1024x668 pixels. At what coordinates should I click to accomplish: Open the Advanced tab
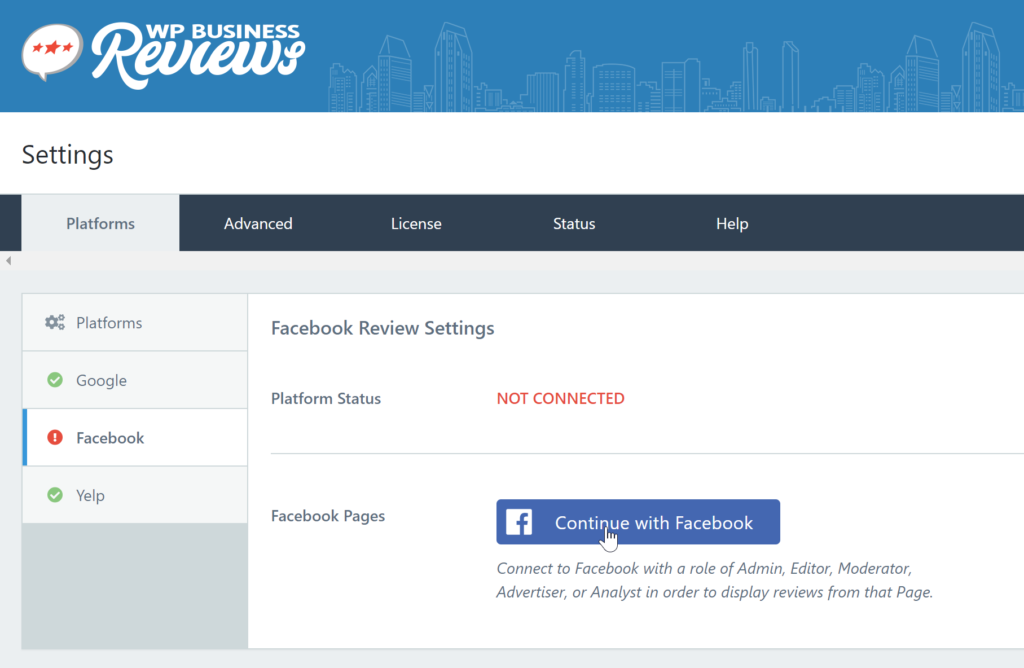[x=258, y=223]
